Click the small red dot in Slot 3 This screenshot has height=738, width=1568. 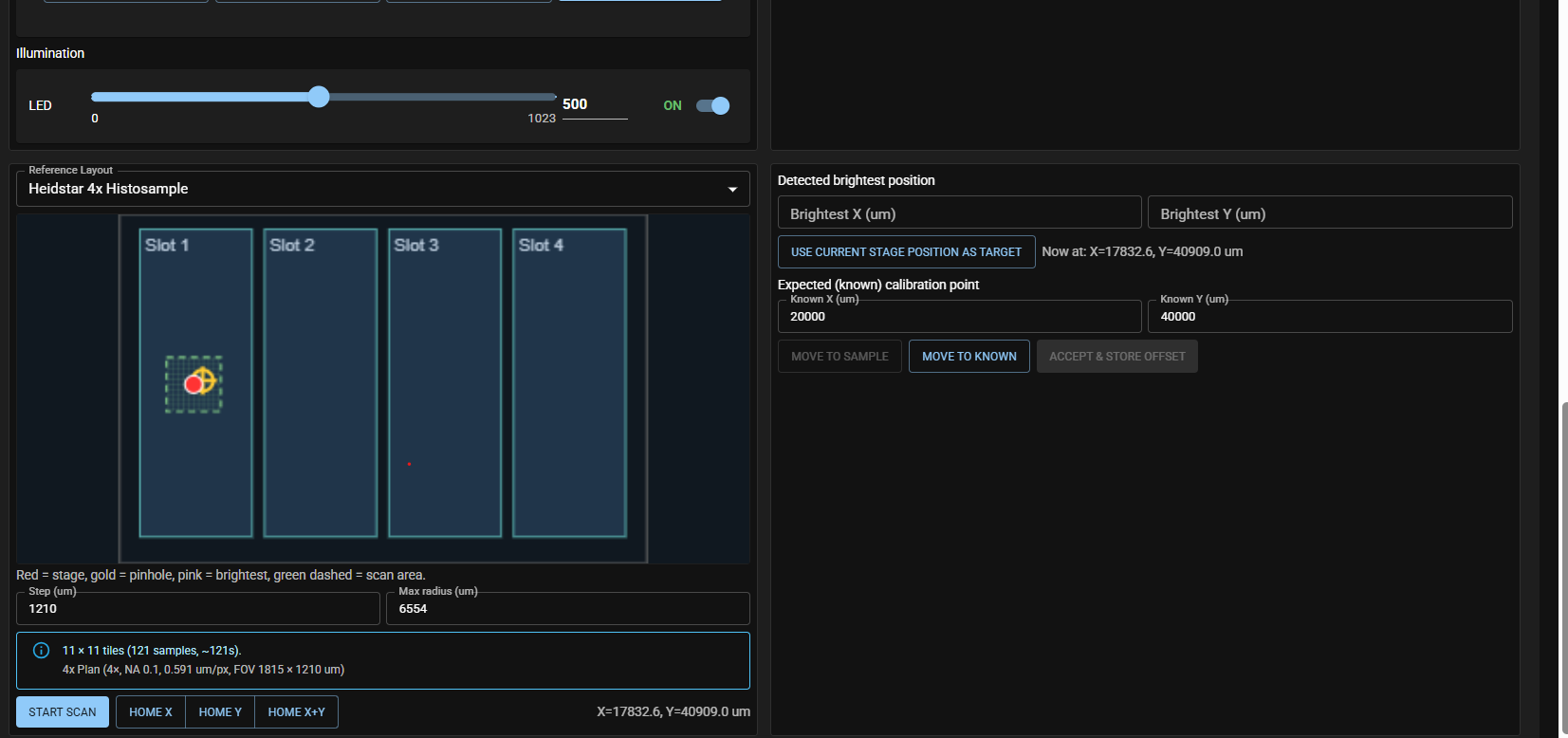pyautogui.click(x=409, y=464)
